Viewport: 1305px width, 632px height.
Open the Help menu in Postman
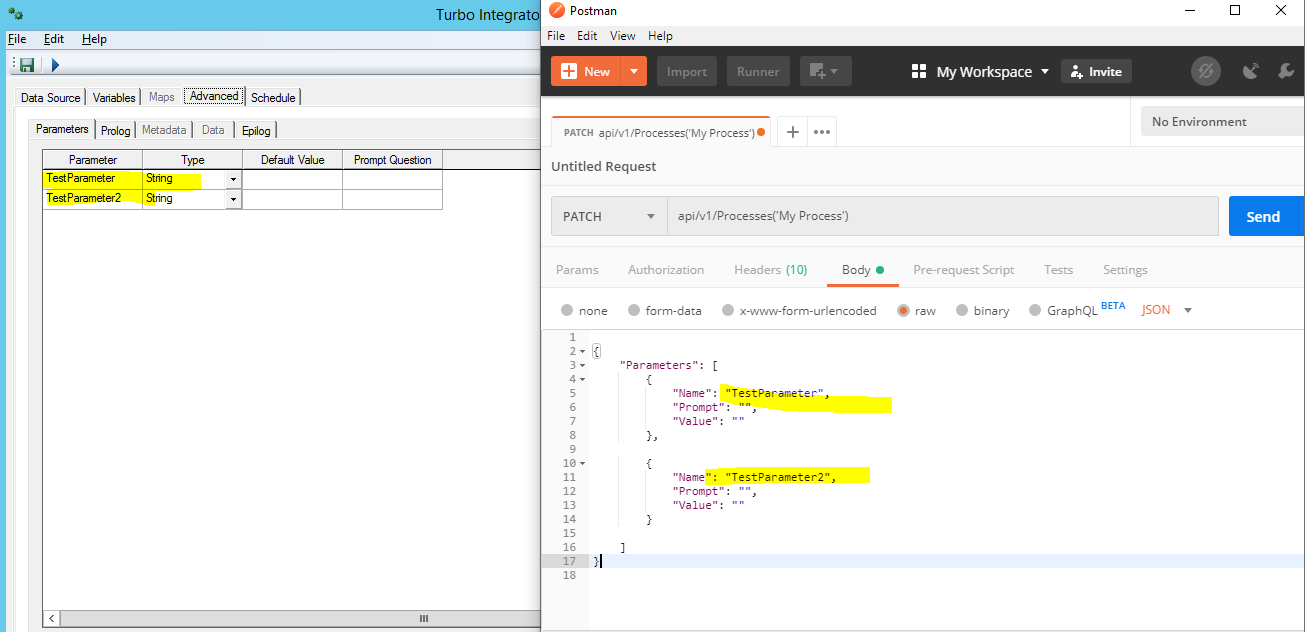(x=660, y=35)
